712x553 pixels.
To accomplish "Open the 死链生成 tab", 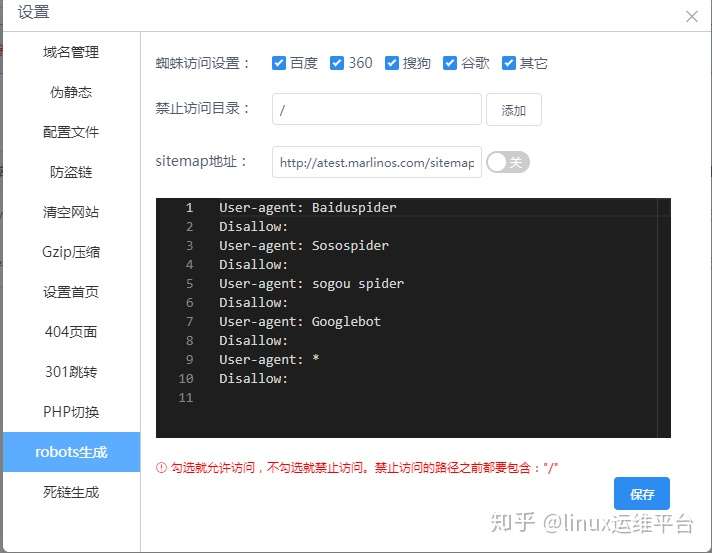I will coord(71,492).
